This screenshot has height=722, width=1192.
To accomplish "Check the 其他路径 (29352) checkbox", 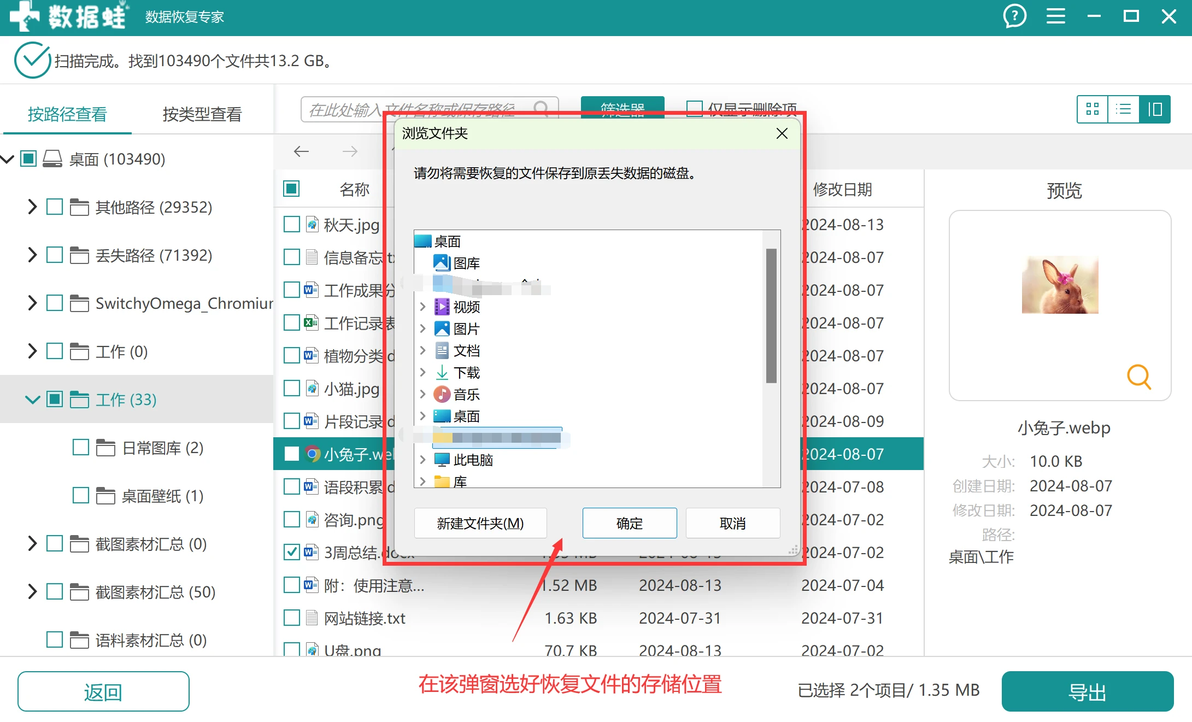I will tap(55, 207).
